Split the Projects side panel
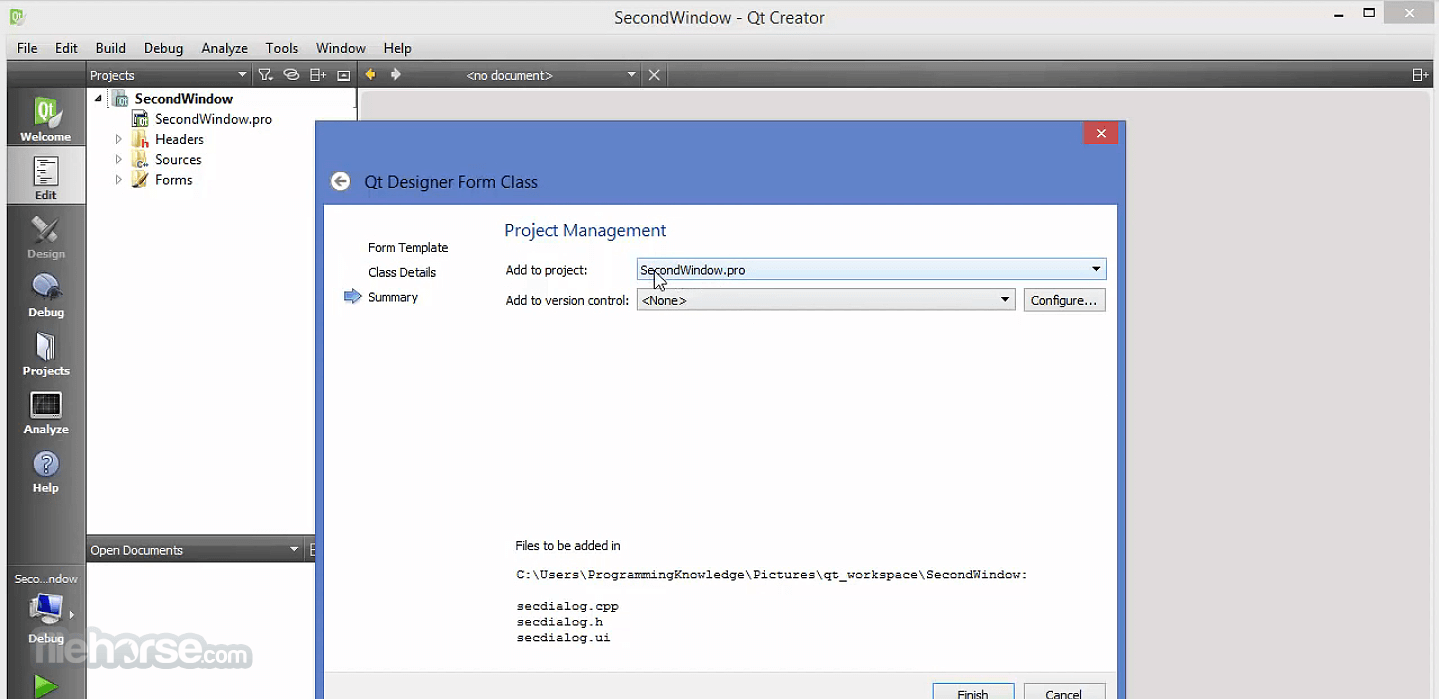 click(x=318, y=75)
